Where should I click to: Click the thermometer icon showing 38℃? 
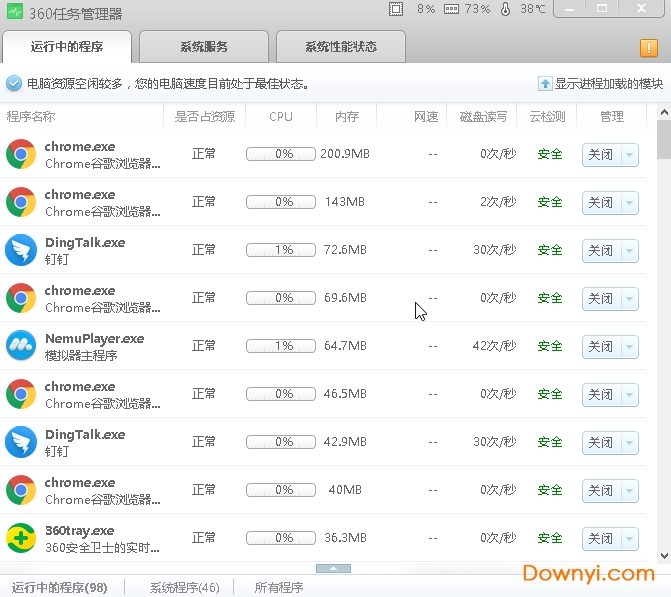point(505,9)
